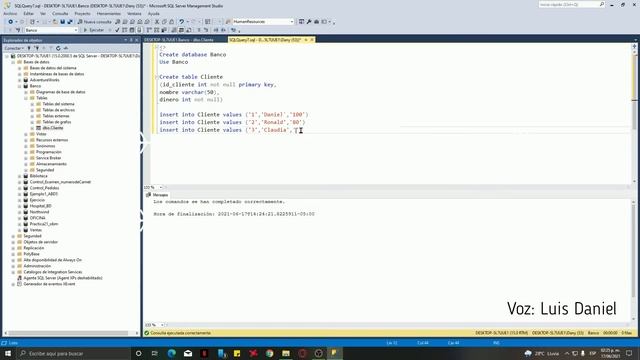Open the Ventana menu
640x360 pixels.
pyautogui.click(x=134, y=13)
